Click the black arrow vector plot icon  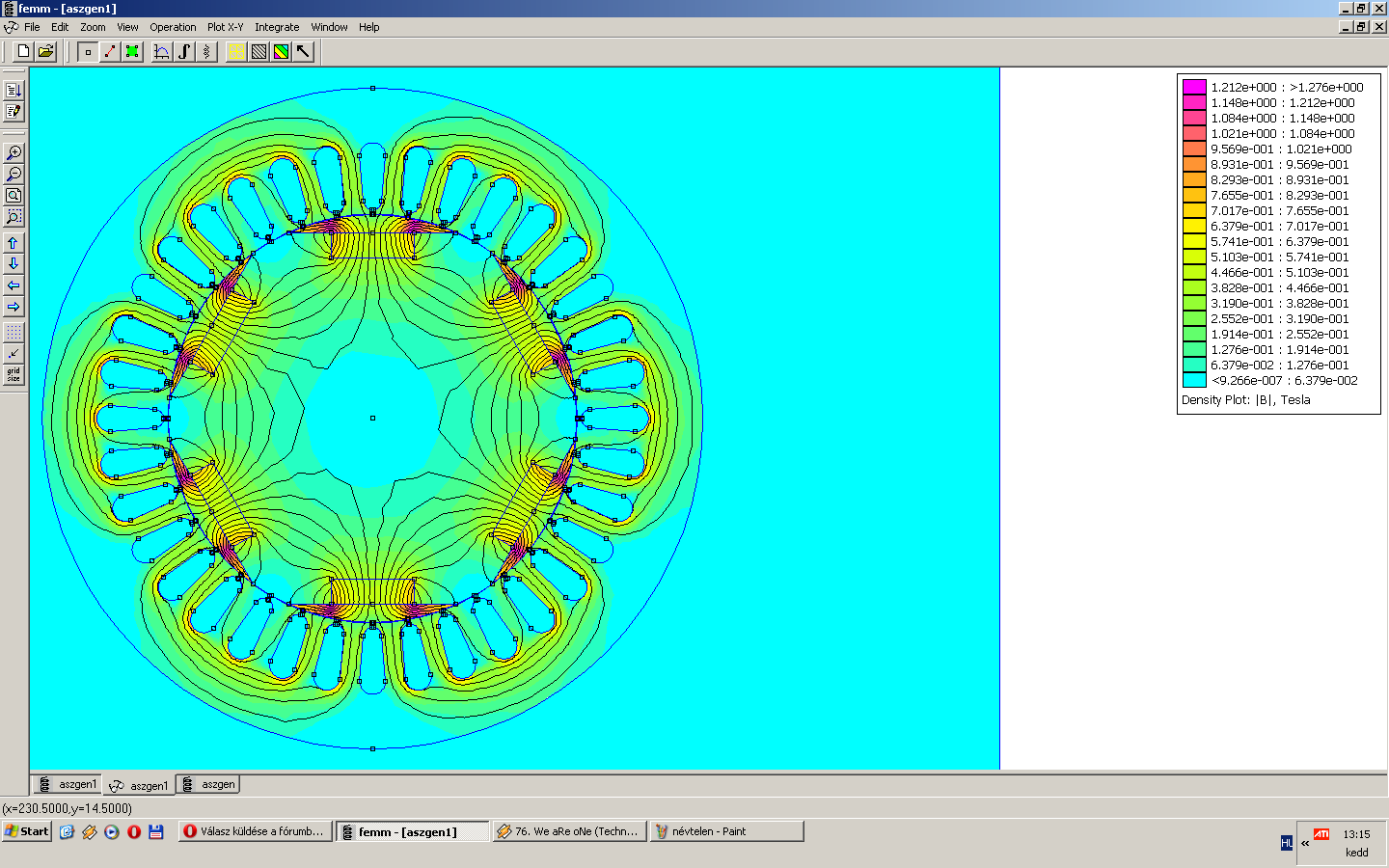click(x=303, y=51)
